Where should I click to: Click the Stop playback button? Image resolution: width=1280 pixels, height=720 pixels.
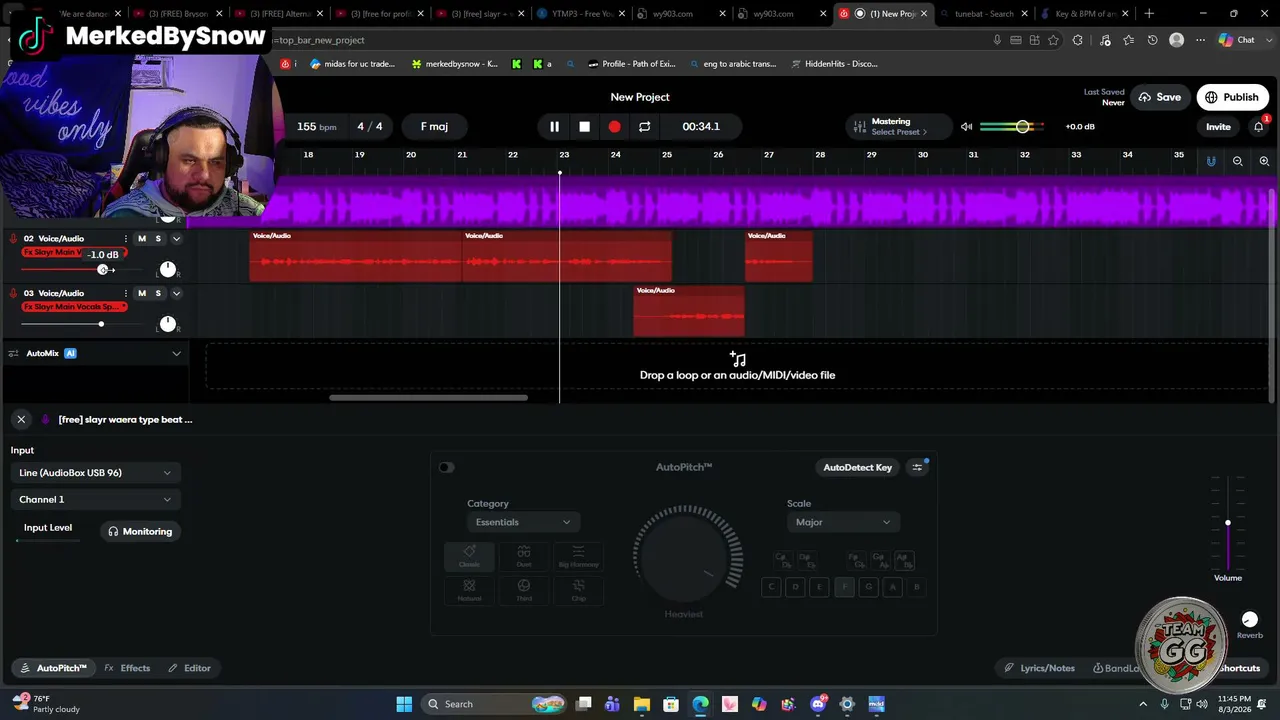pos(584,127)
